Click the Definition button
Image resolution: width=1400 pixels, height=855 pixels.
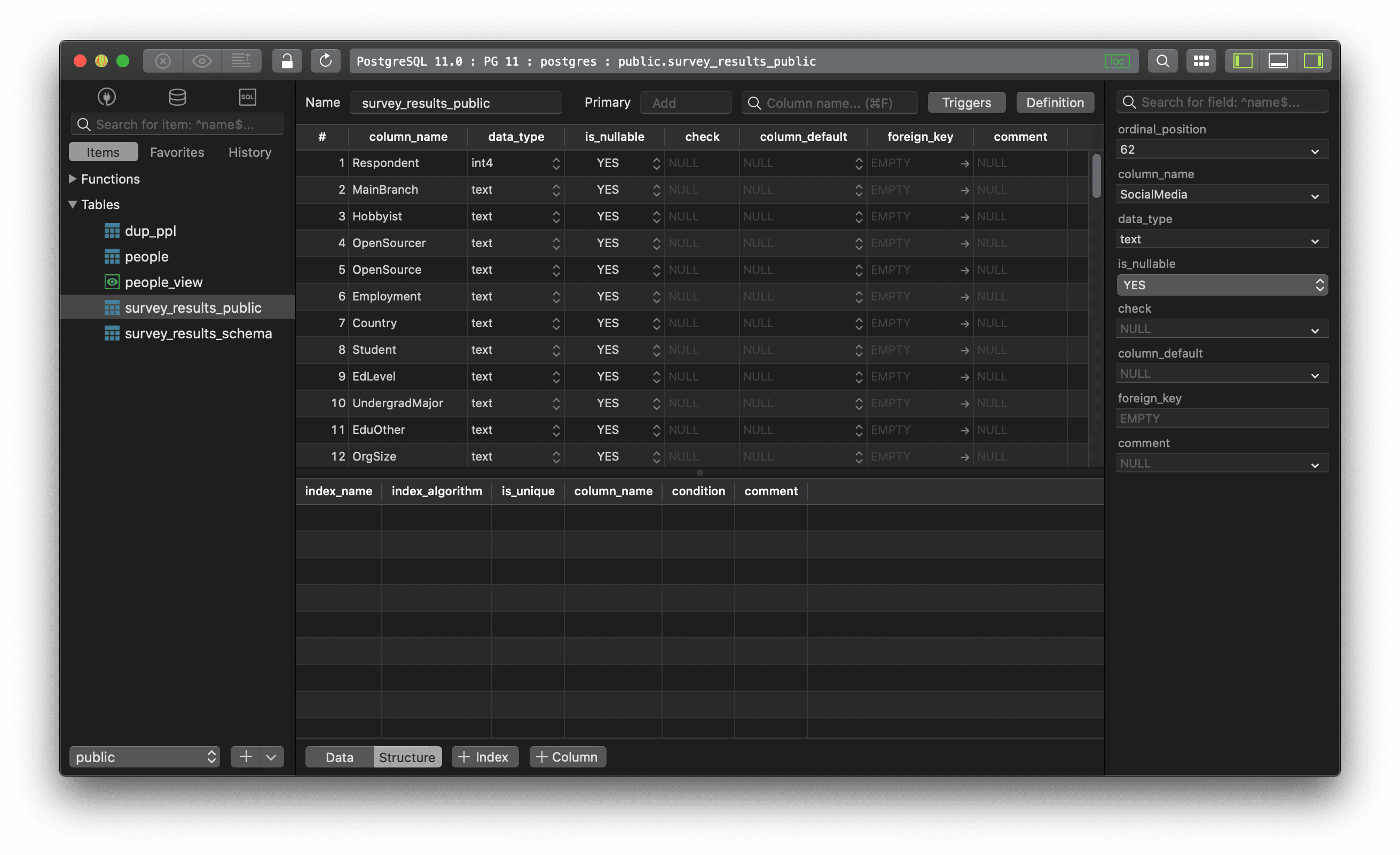point(1055,103)
